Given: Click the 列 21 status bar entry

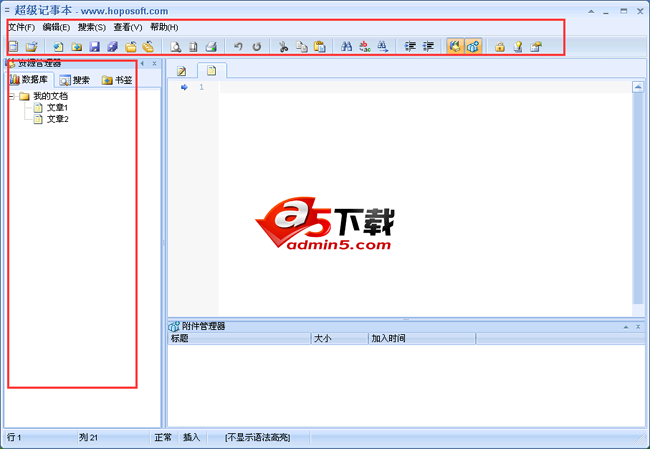Looking at the screenshot, I should tap(88, 437).
